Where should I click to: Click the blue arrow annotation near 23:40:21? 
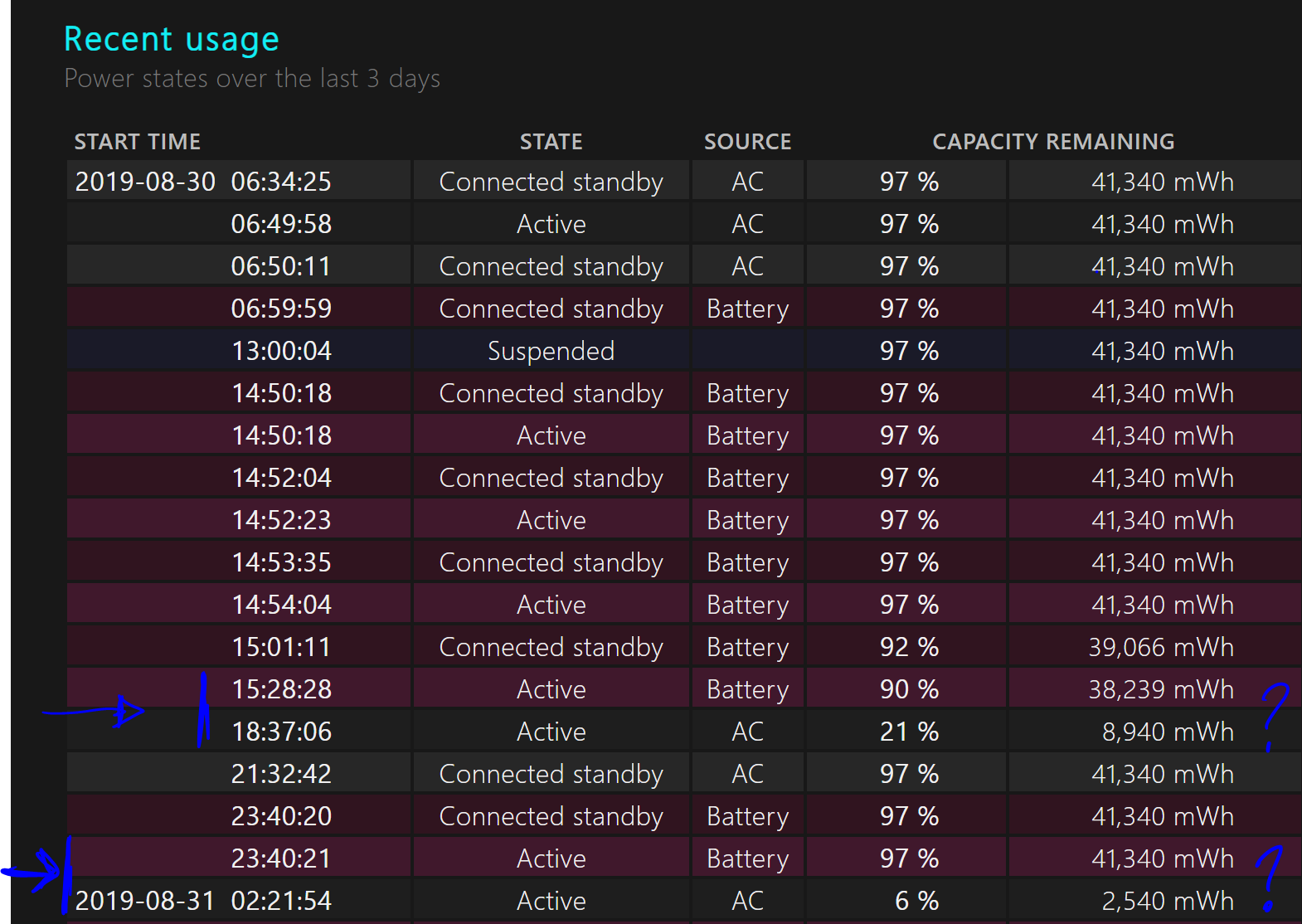coord(33,871)
